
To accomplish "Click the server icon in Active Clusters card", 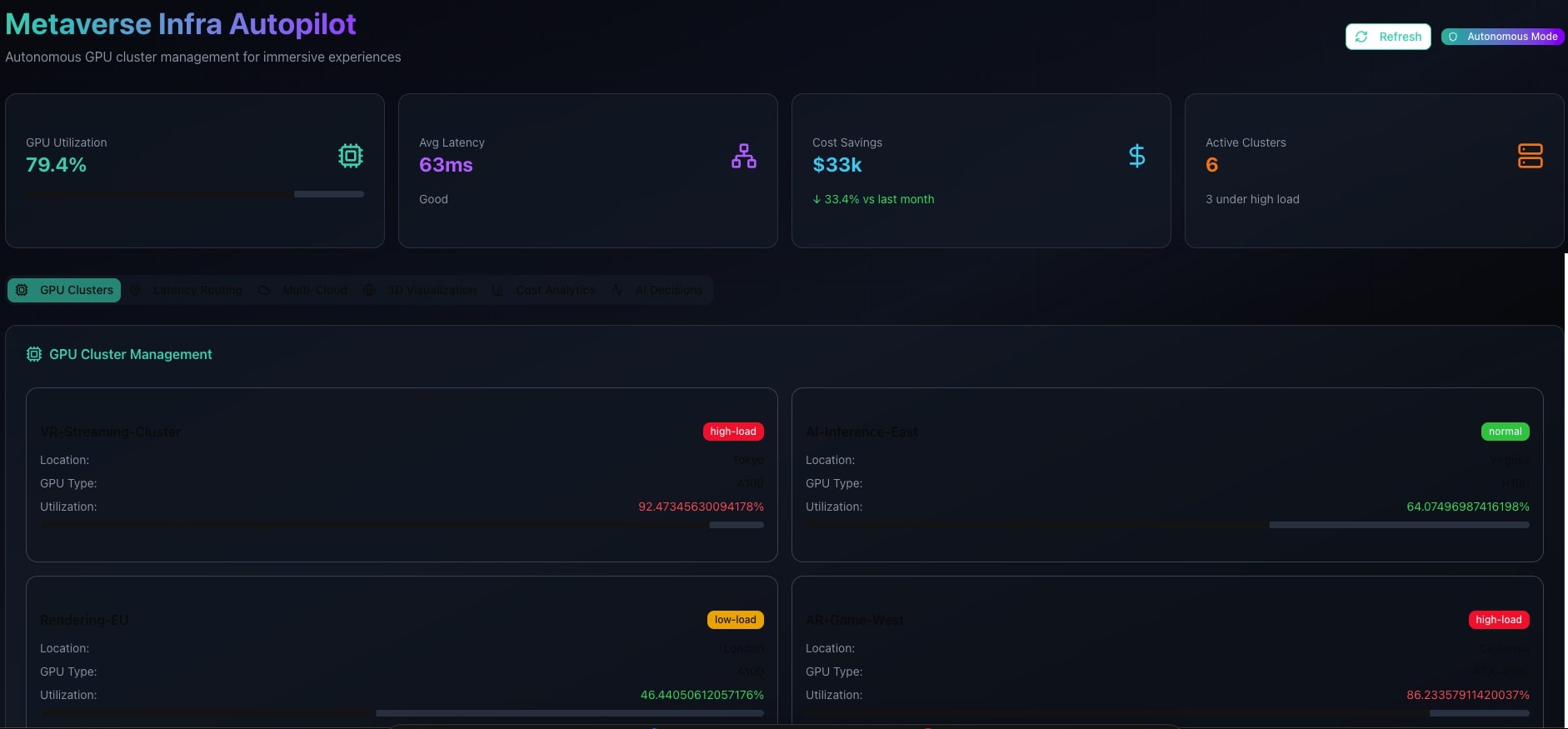I will [x=1531, y=156].
